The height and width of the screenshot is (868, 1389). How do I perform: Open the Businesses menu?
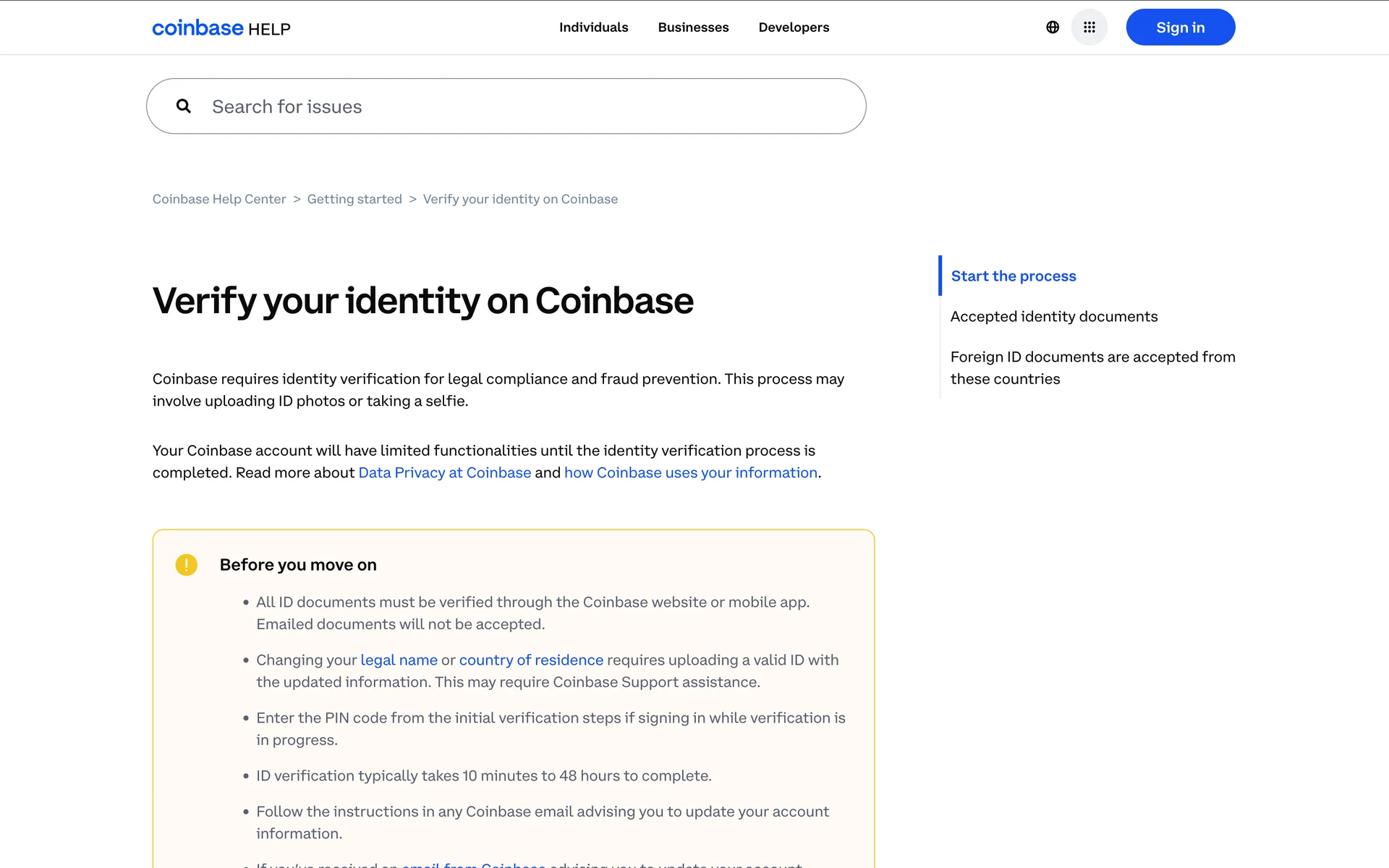[693, 27]
